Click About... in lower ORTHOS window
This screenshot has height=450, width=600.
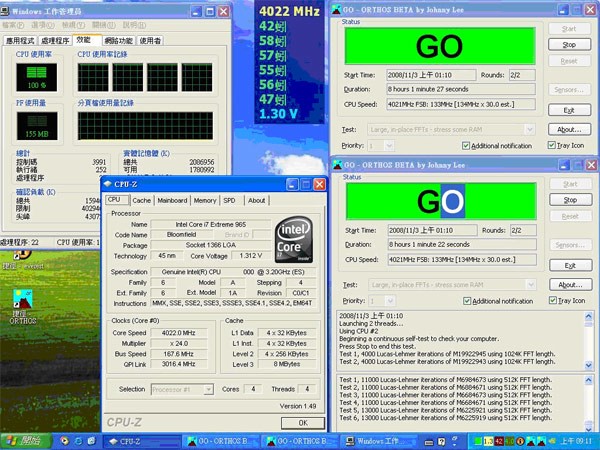[570, 285]
